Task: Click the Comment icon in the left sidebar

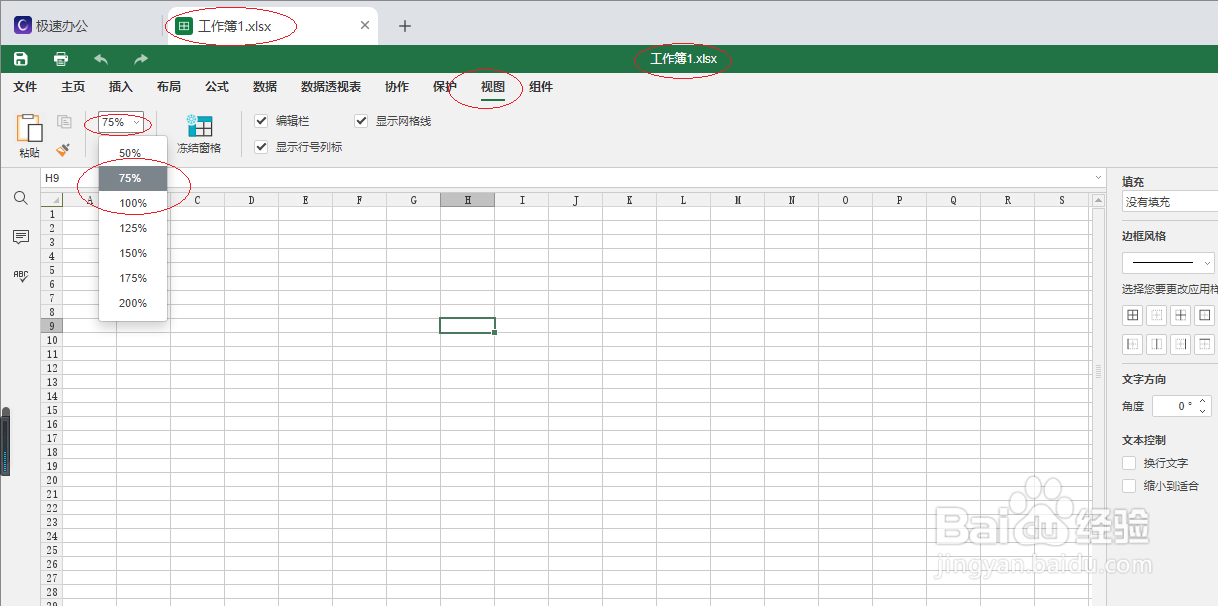Action: [20, 237]
